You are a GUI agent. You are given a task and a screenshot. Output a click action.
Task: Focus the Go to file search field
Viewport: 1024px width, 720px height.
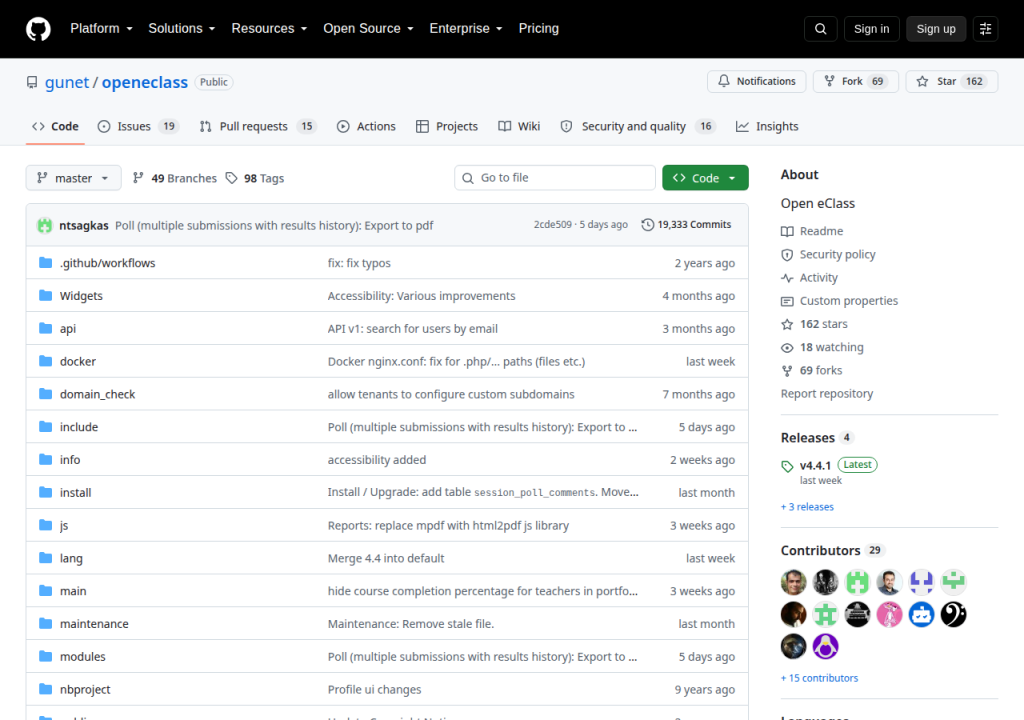tap(555, 178)
